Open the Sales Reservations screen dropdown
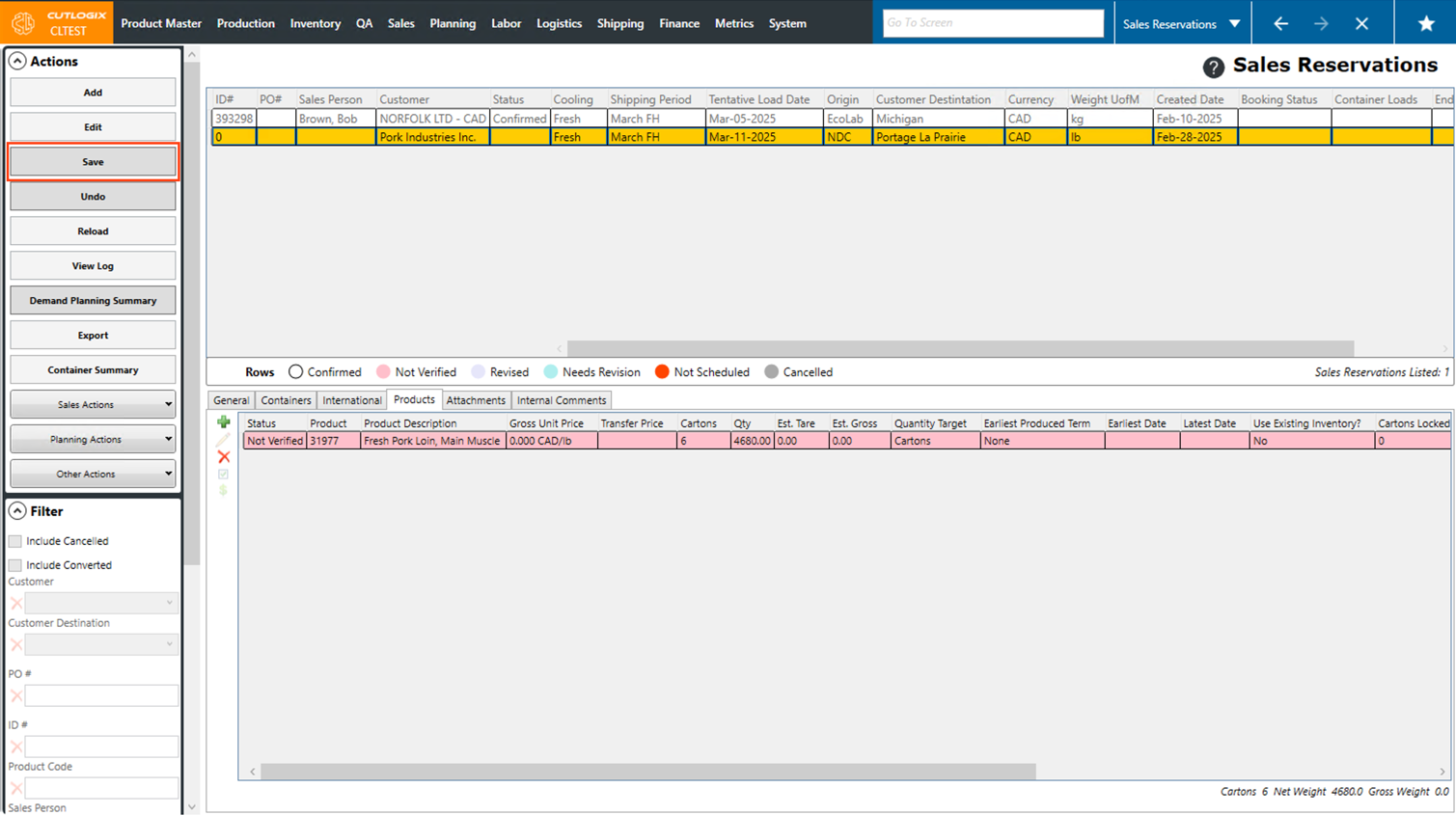Image resolution: width=1456 pixels, height=815 pixels. point(1182,23)
